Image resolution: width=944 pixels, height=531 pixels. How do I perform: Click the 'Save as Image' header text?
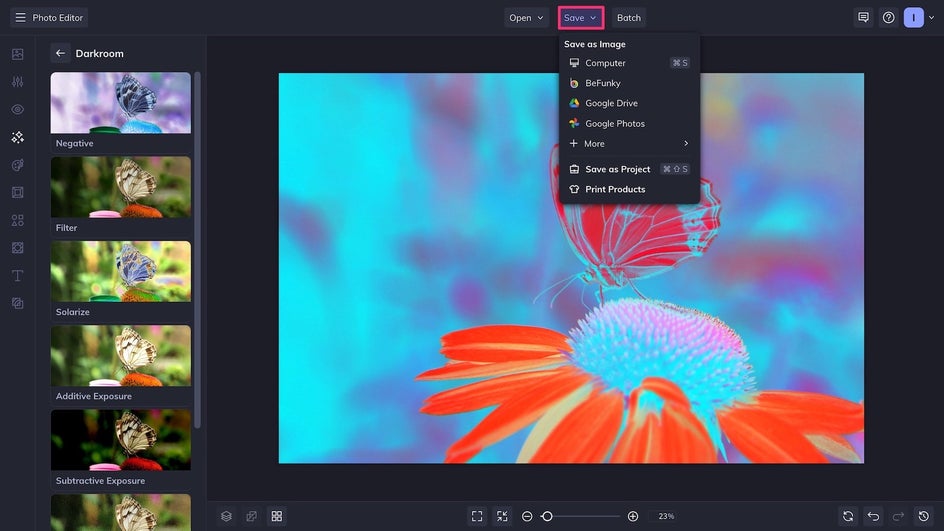(595, 44)
